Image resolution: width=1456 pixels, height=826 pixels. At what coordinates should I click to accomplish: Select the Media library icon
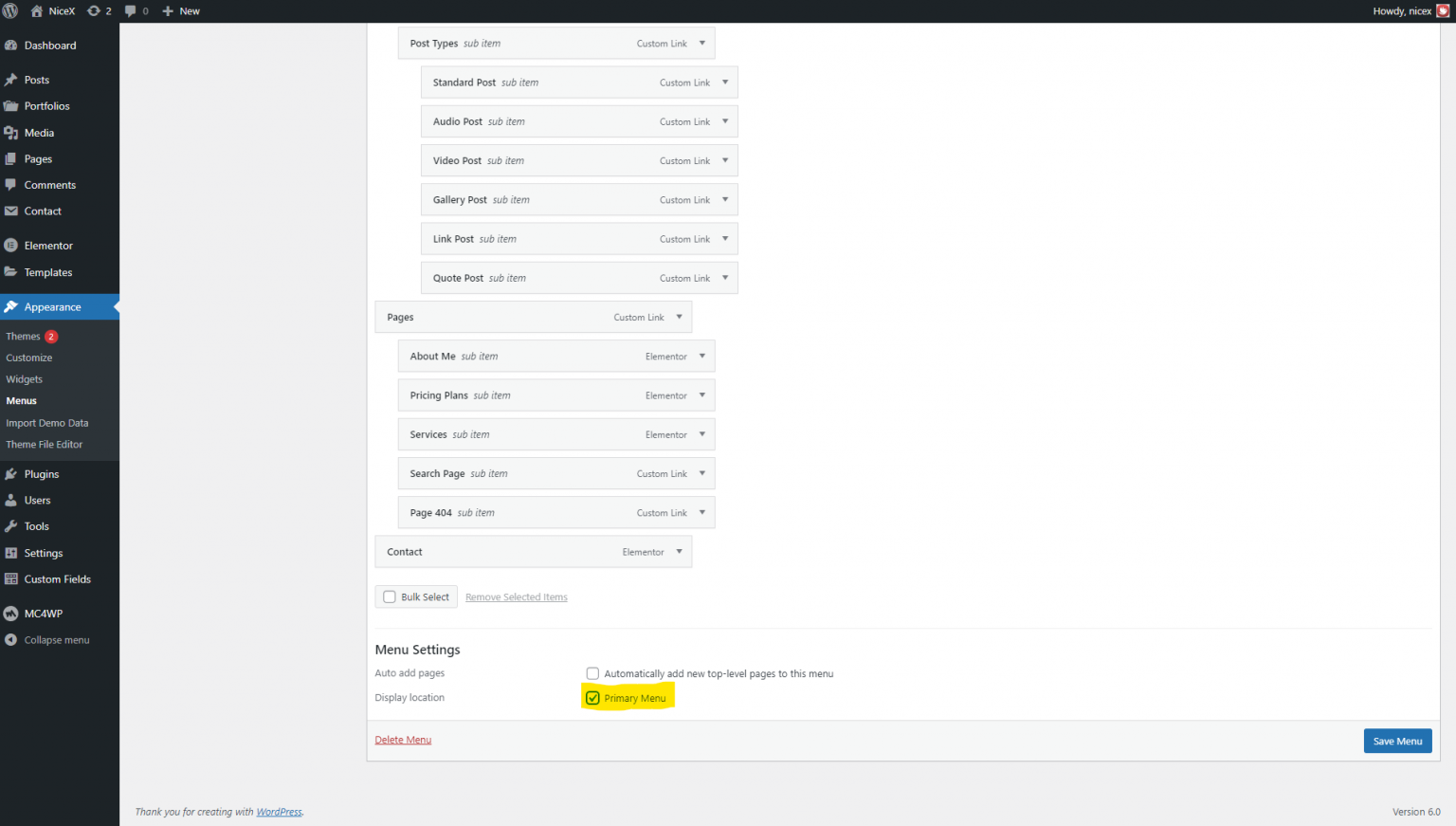tap(12, 132)
